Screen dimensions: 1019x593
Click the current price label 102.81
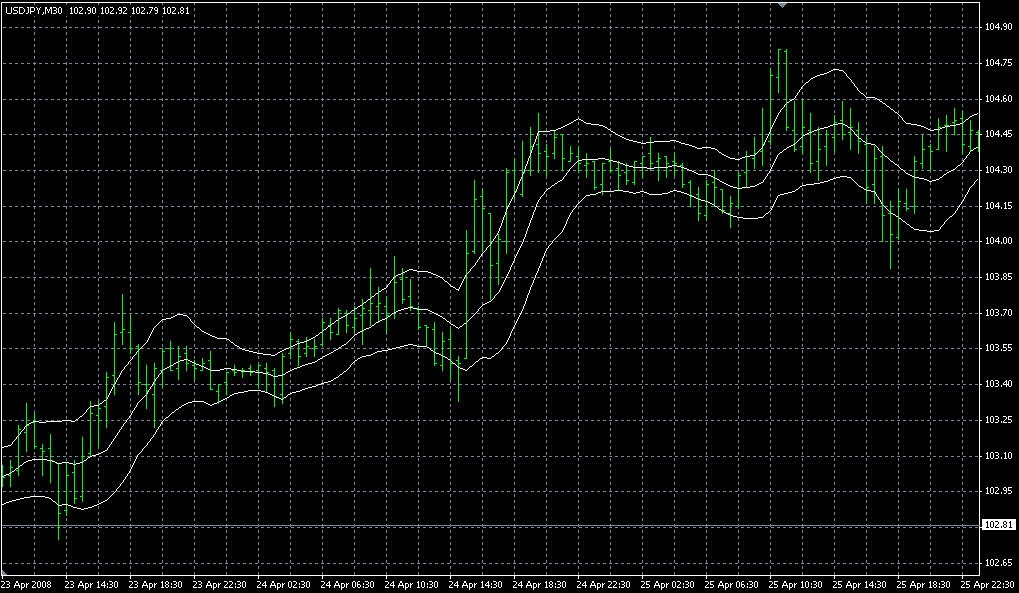point(999,525)
